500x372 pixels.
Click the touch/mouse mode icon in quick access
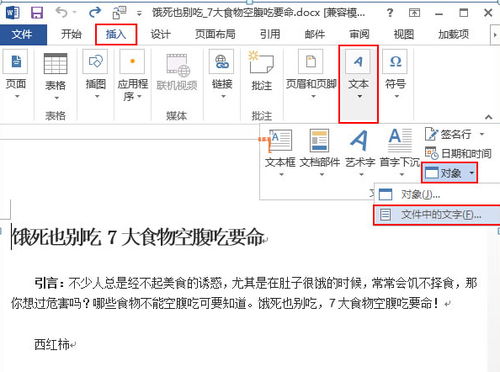point(119,13)
